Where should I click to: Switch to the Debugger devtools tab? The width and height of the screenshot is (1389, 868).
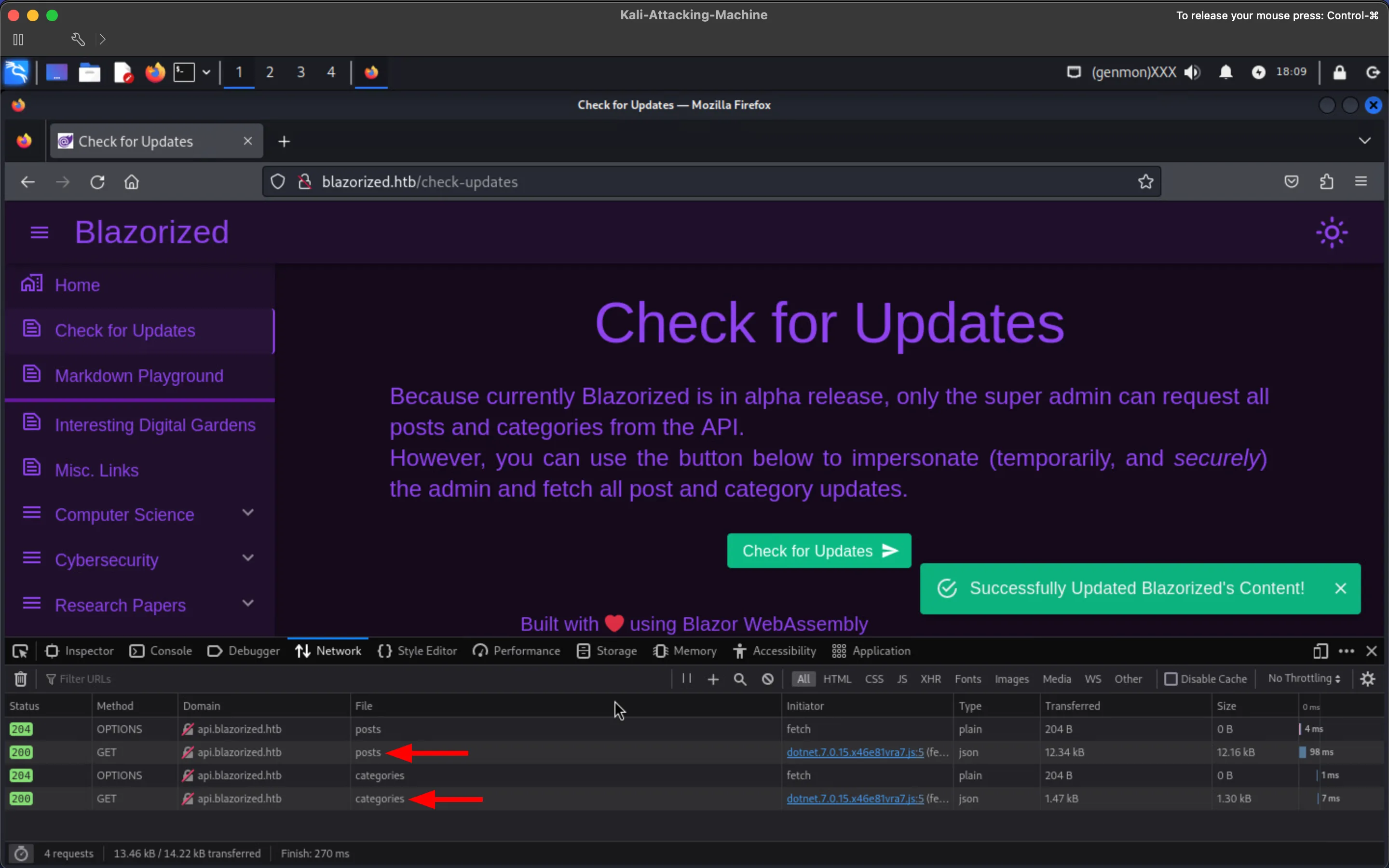[244, 651]
